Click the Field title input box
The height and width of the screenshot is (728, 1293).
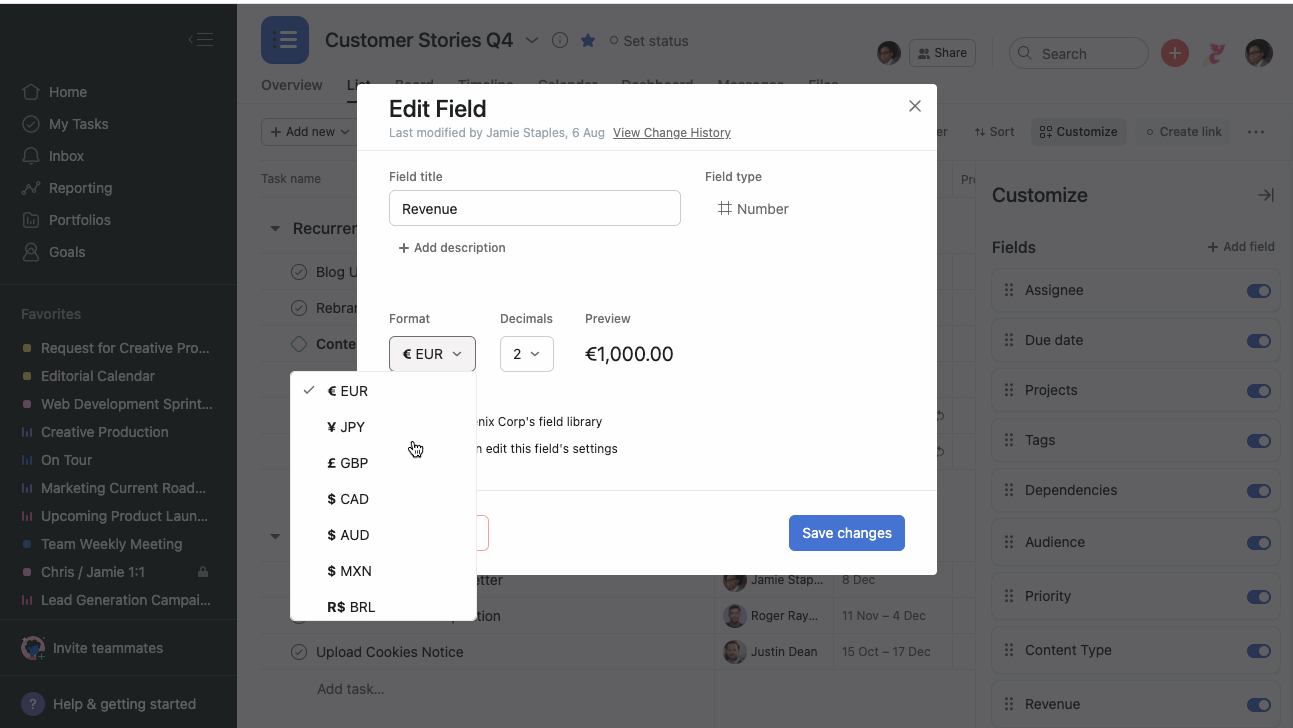(x=534, y=209)
